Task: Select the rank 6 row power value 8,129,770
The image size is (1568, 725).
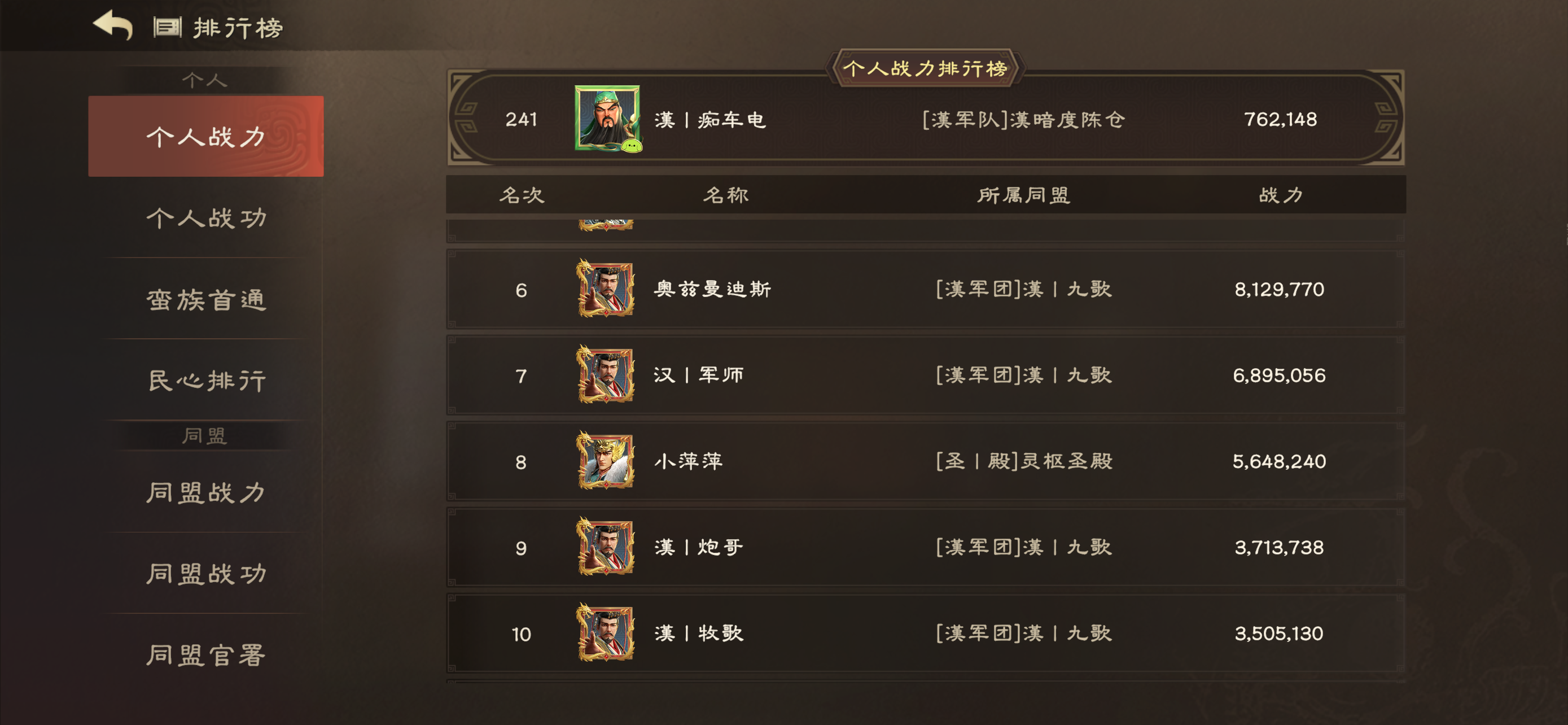Action: pos(1279,289)
